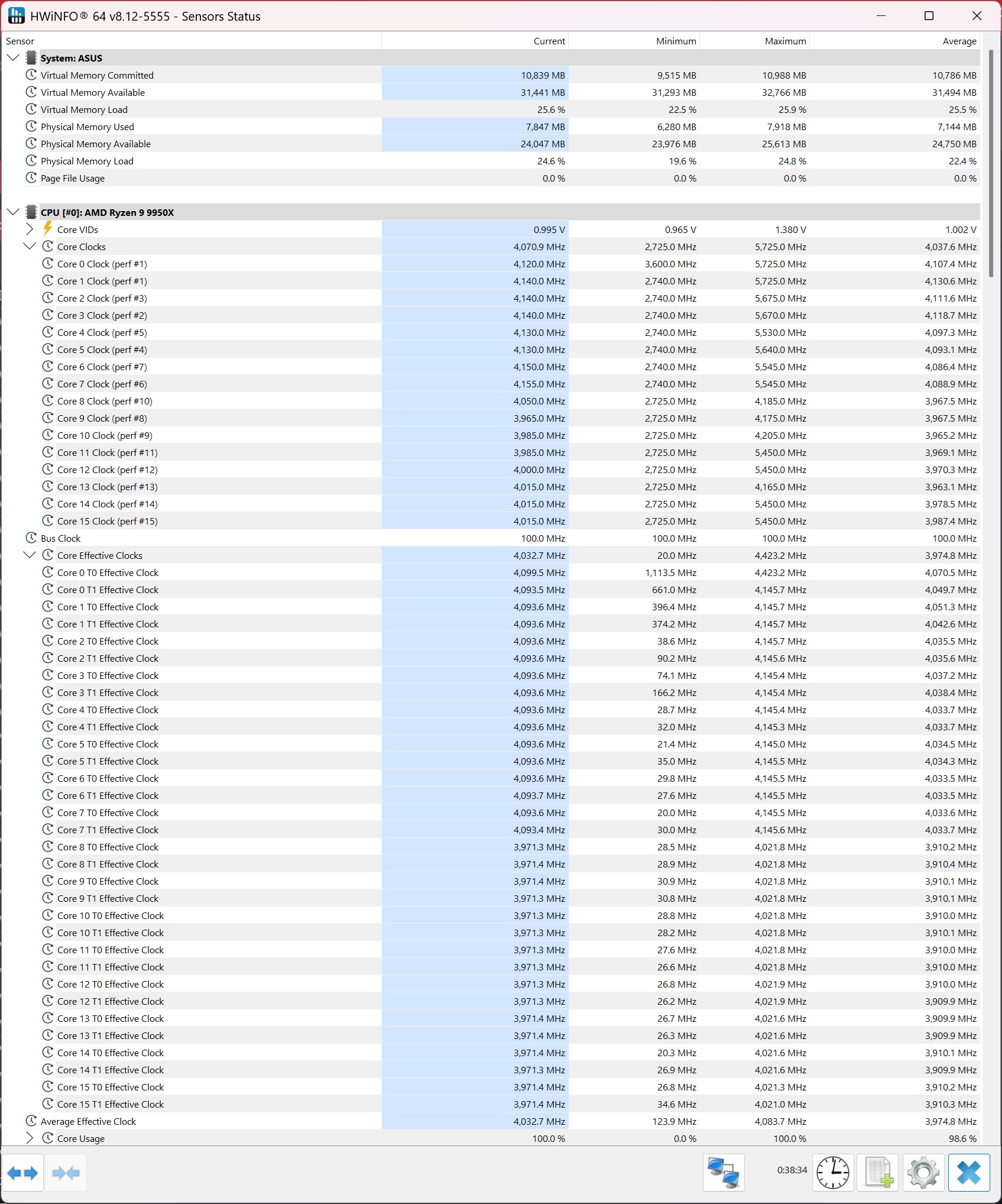Click the Current column header
The height and width of the screenshot is (1204, 1002).
475,41
